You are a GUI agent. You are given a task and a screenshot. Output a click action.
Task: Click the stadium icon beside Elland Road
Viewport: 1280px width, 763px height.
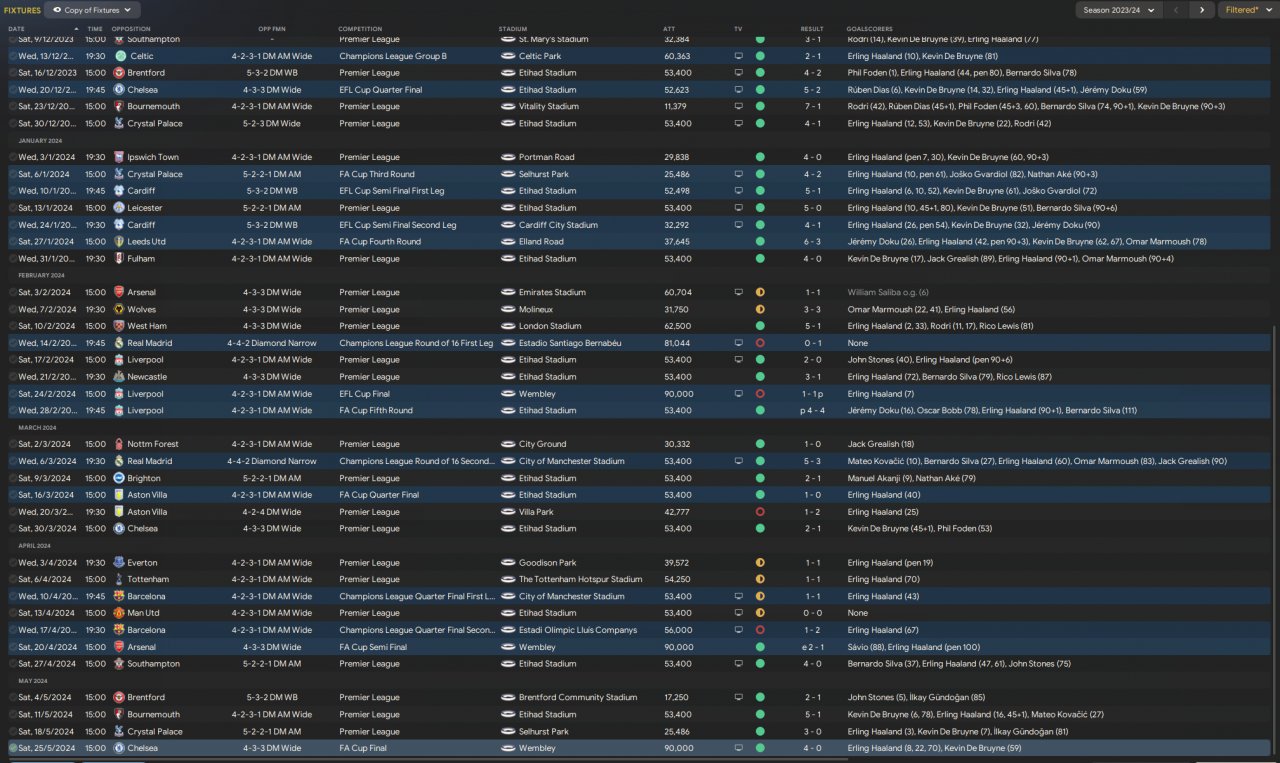point(507,242)
